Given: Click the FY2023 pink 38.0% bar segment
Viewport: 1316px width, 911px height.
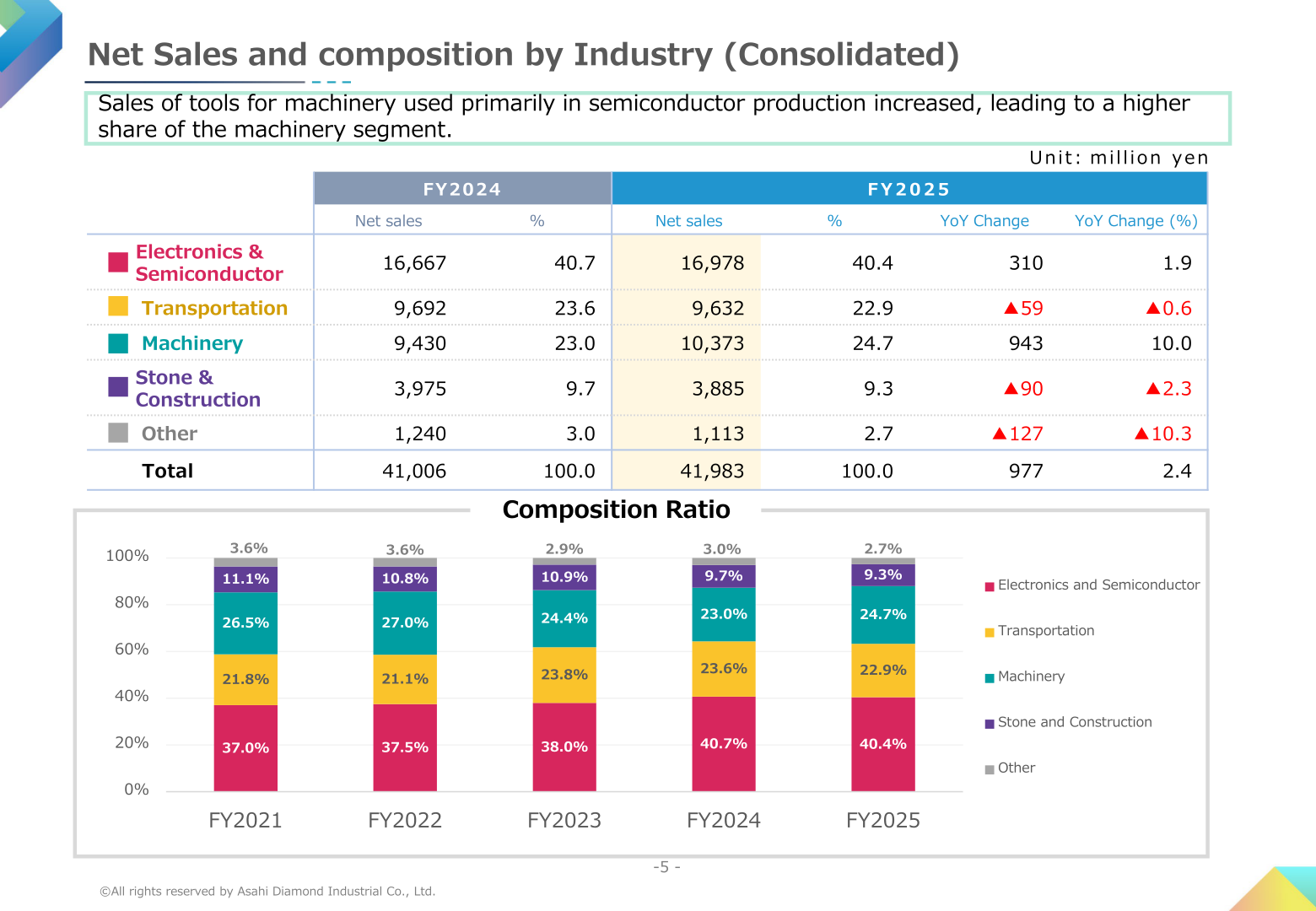Looking at the screenshot, I should point(564,747).
